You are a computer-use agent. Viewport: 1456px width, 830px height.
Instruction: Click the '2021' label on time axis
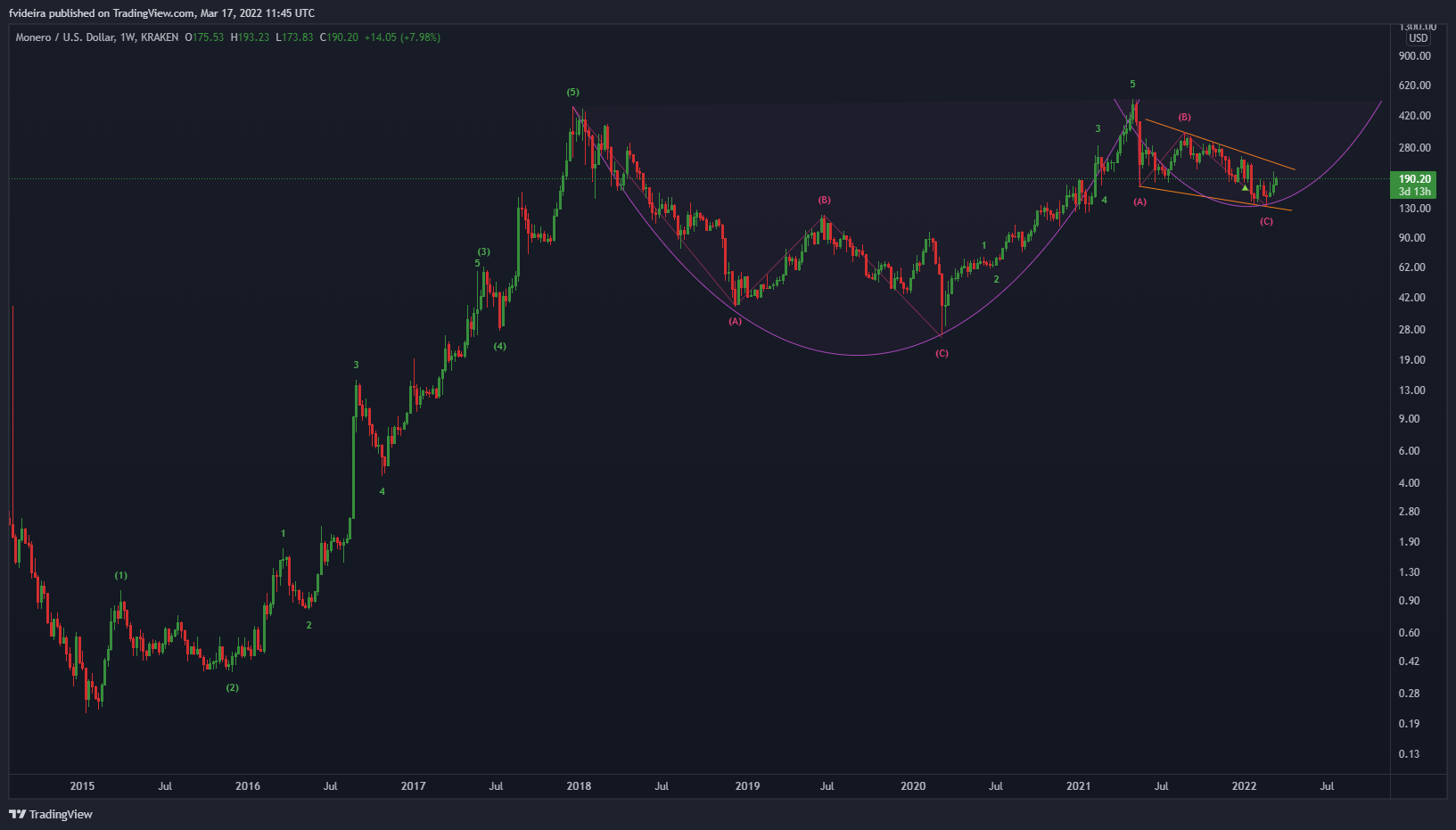point(1079,785)
